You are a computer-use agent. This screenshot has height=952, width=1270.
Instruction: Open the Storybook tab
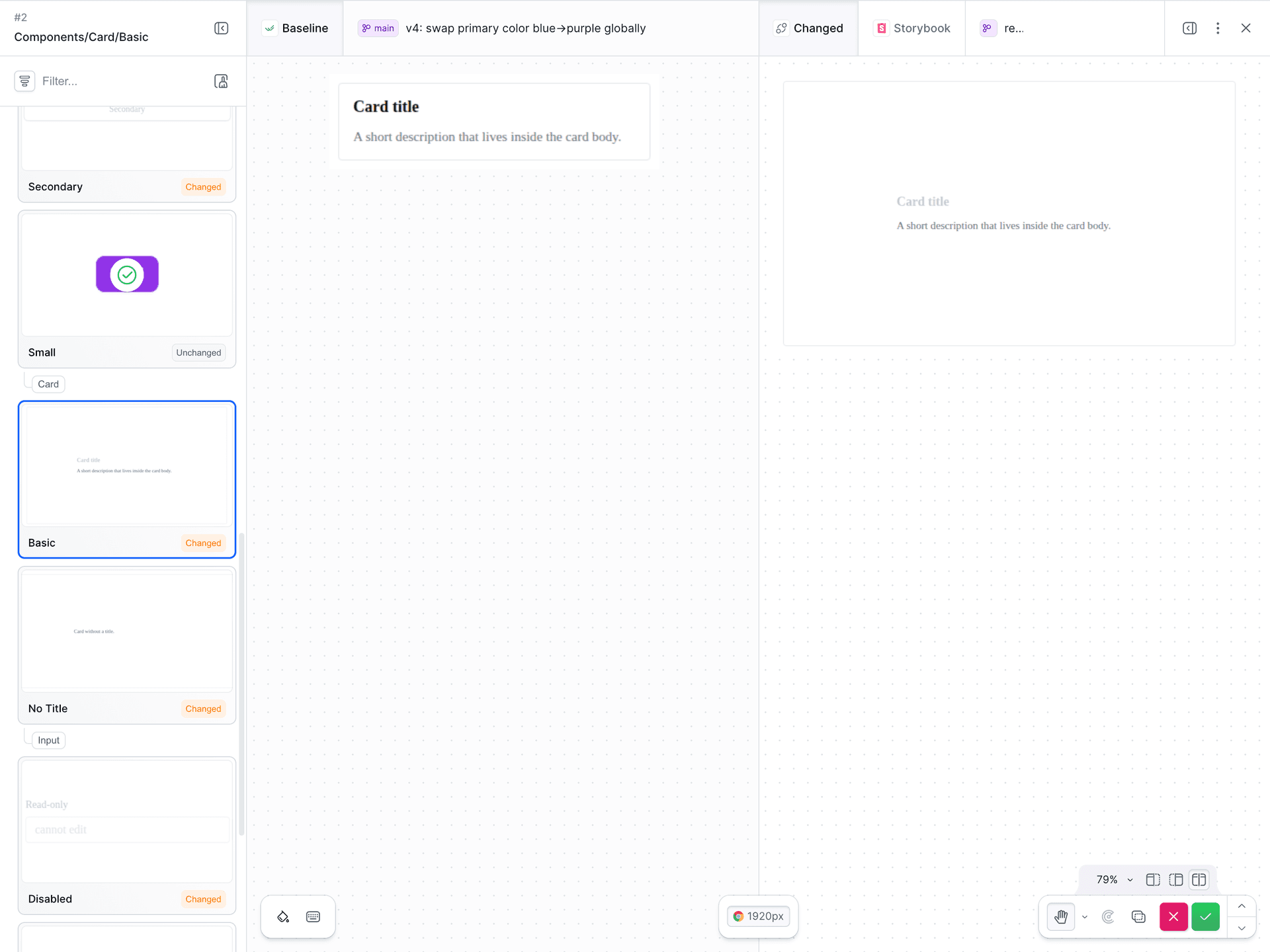click(x=912, y=28)
